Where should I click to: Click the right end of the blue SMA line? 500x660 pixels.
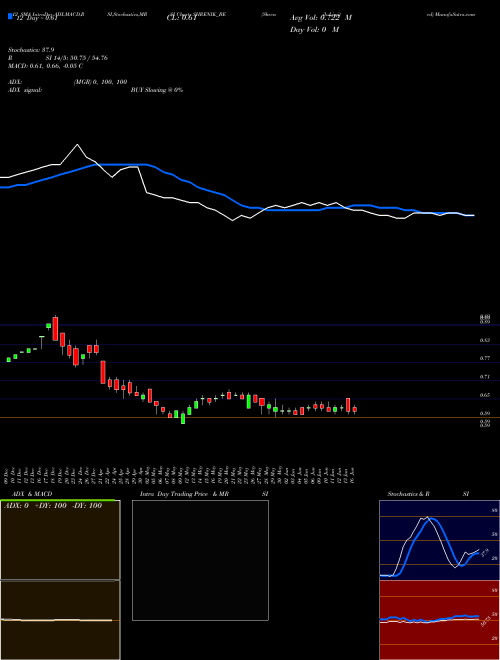click(x=472, y=215)
